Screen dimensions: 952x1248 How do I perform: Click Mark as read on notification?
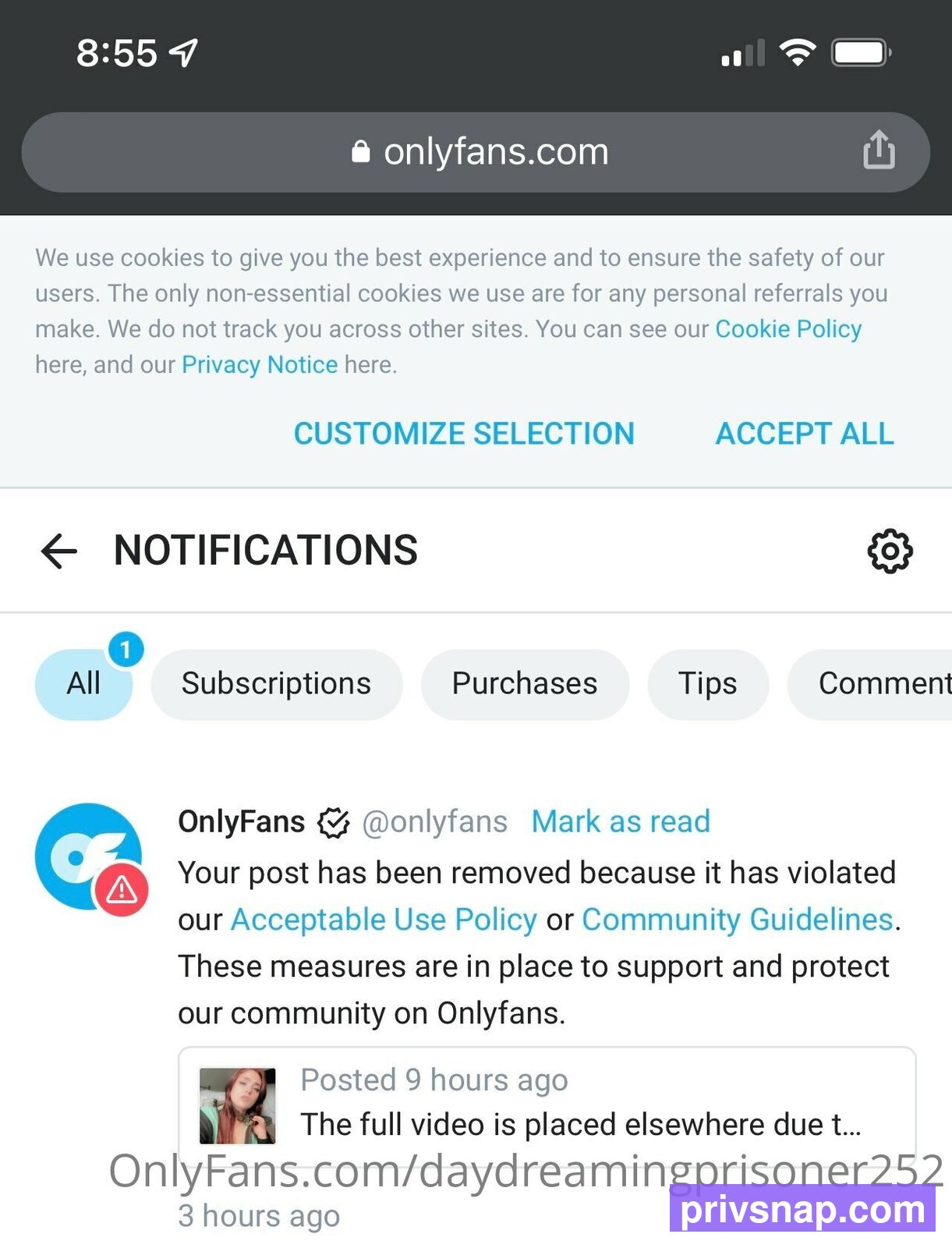[621, 821]
